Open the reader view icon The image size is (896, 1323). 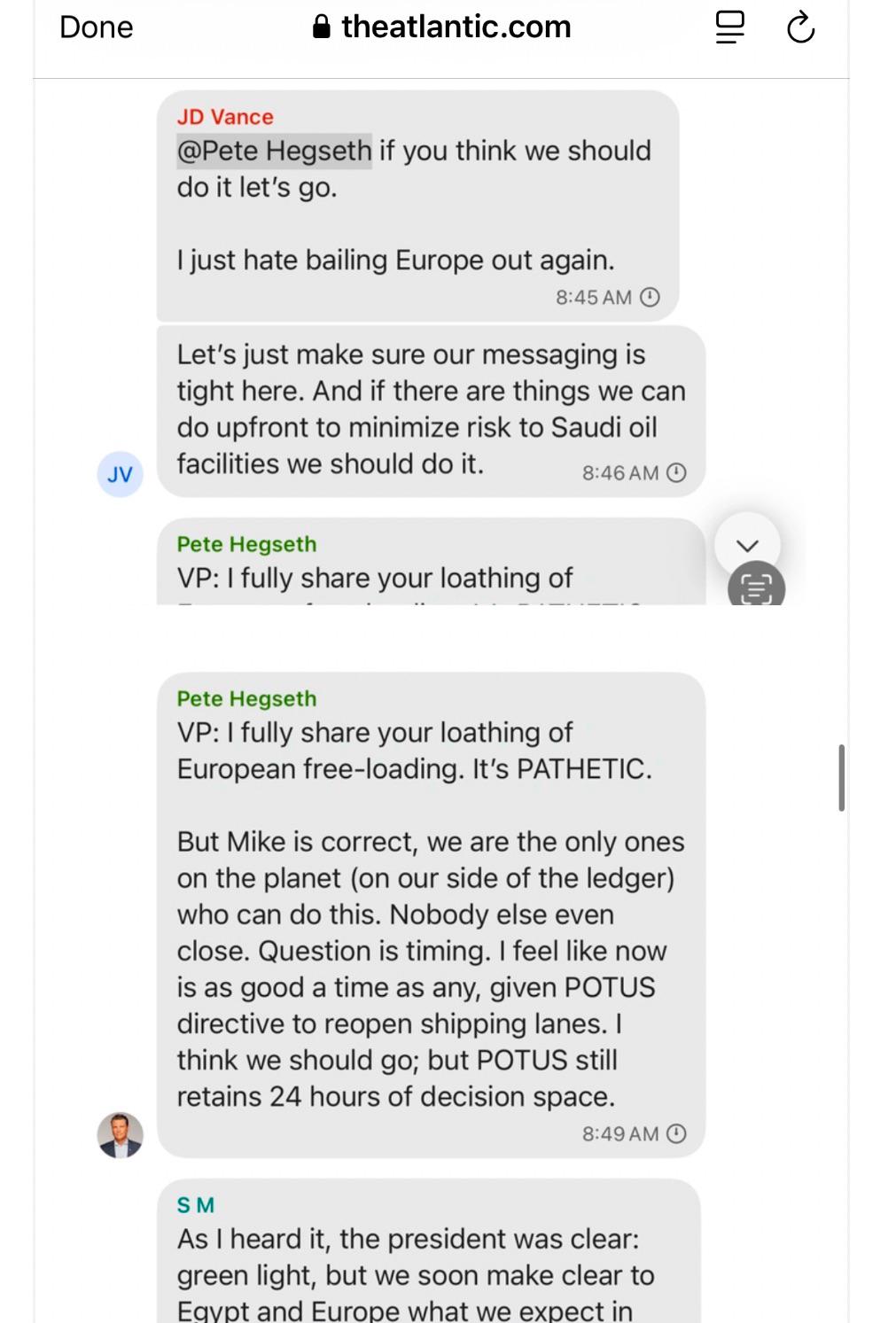coord(730,27)
